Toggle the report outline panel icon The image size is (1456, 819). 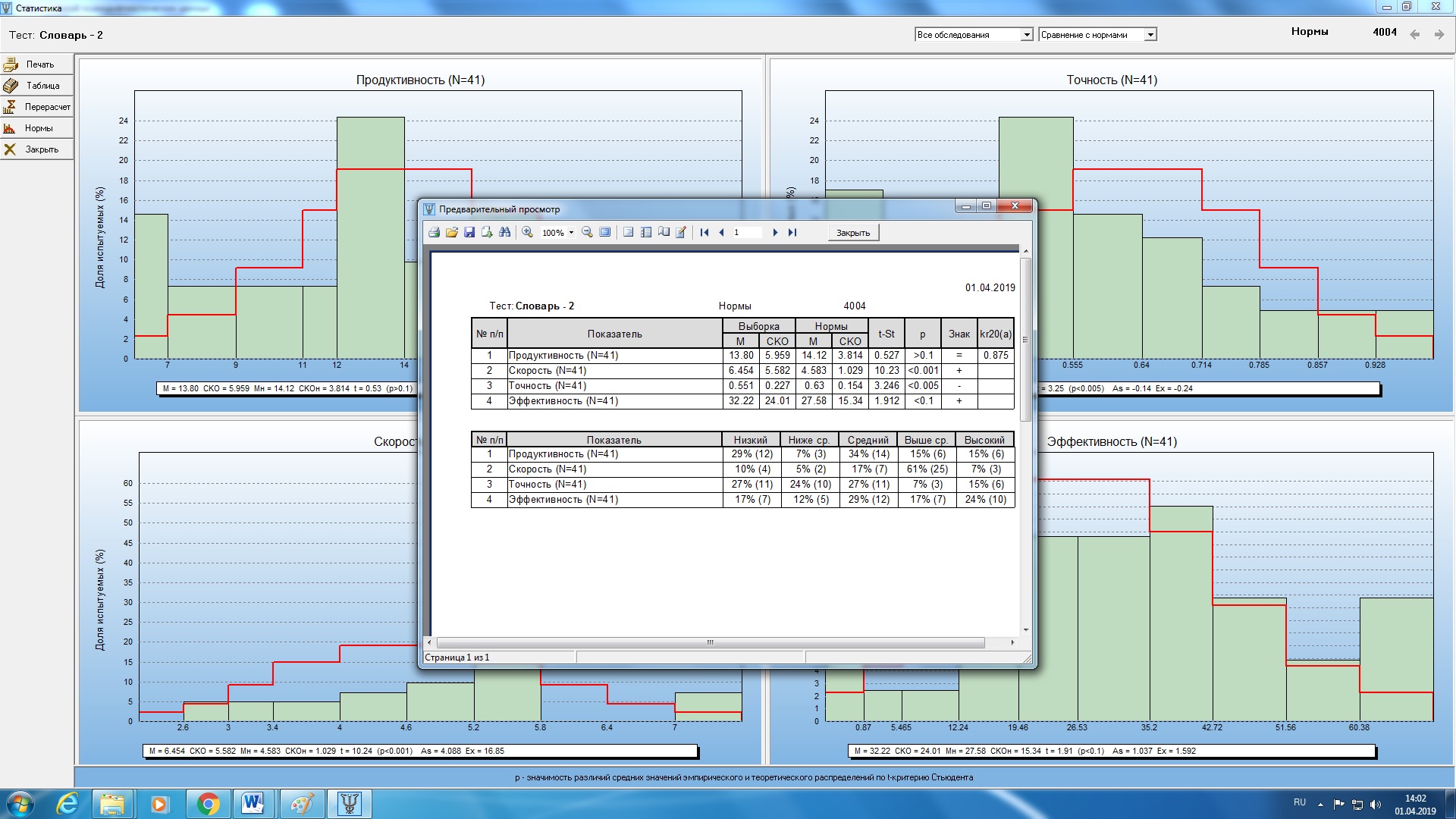[x=629, y=233]
